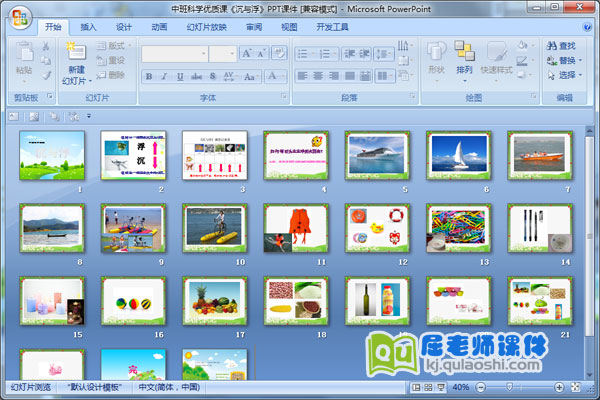Click Fit slide to window icon
Screen dimensions: 600x400
point(575,387)
